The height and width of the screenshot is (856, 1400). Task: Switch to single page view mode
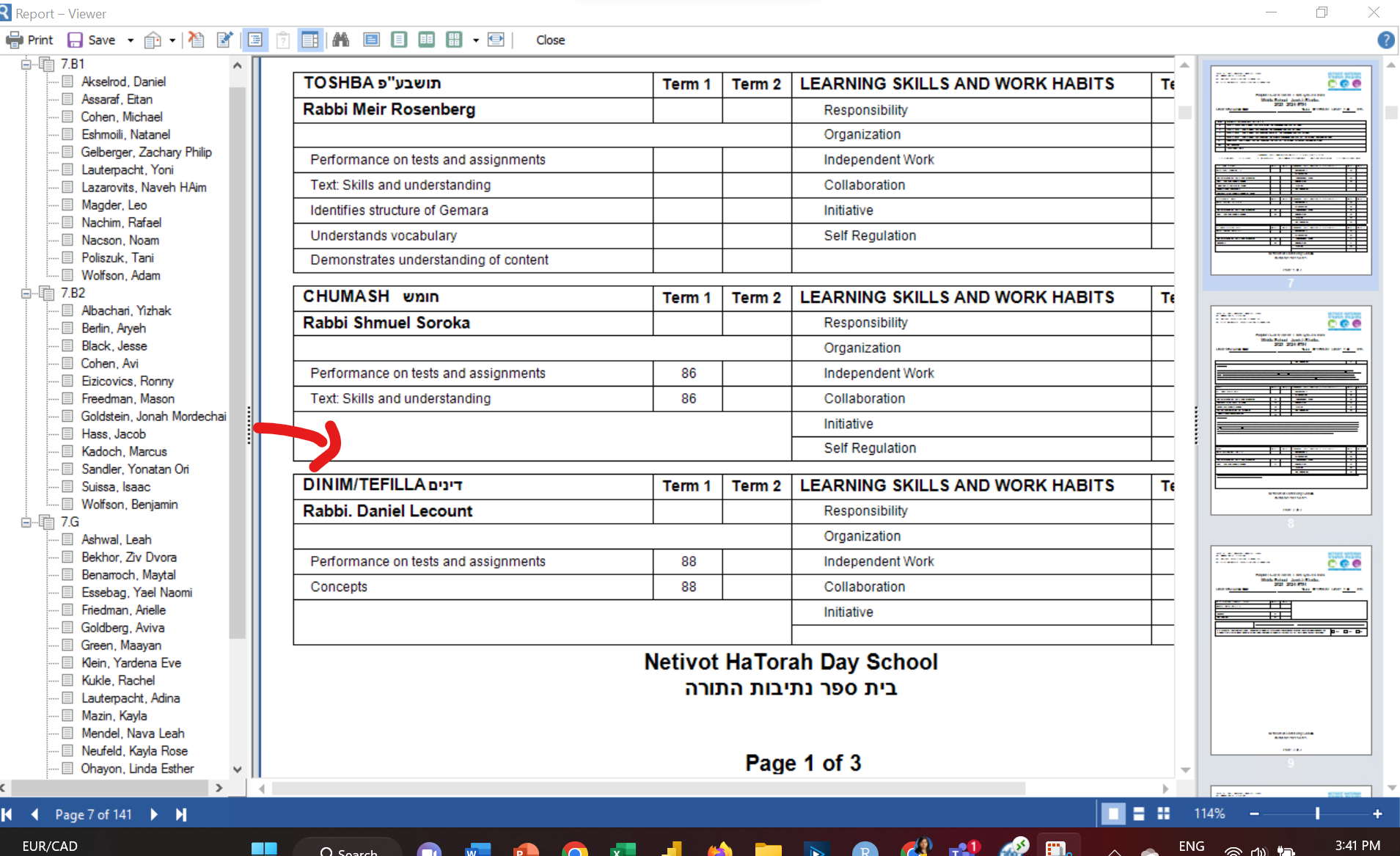pos(1113,813)
